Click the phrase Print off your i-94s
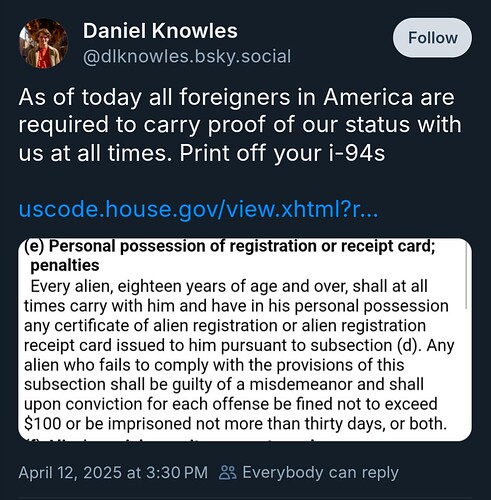This screenshot has width=491, height=500. [282, 153]
